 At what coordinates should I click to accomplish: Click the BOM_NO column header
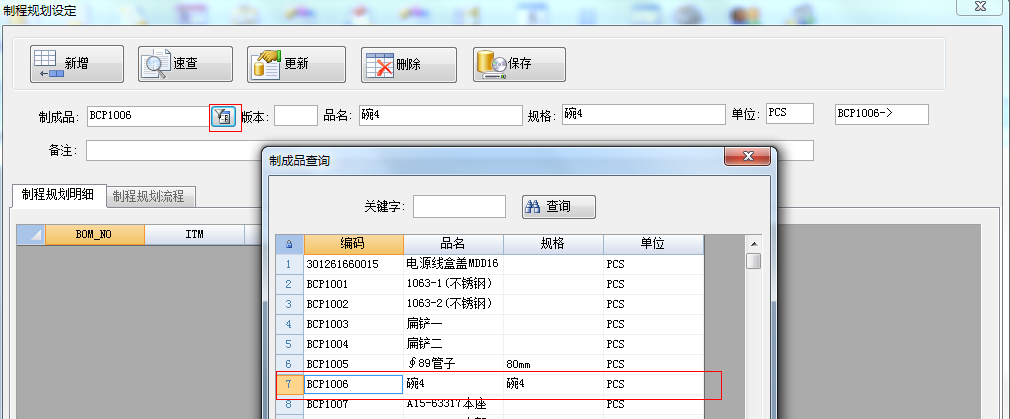click(x=95, y=234)
